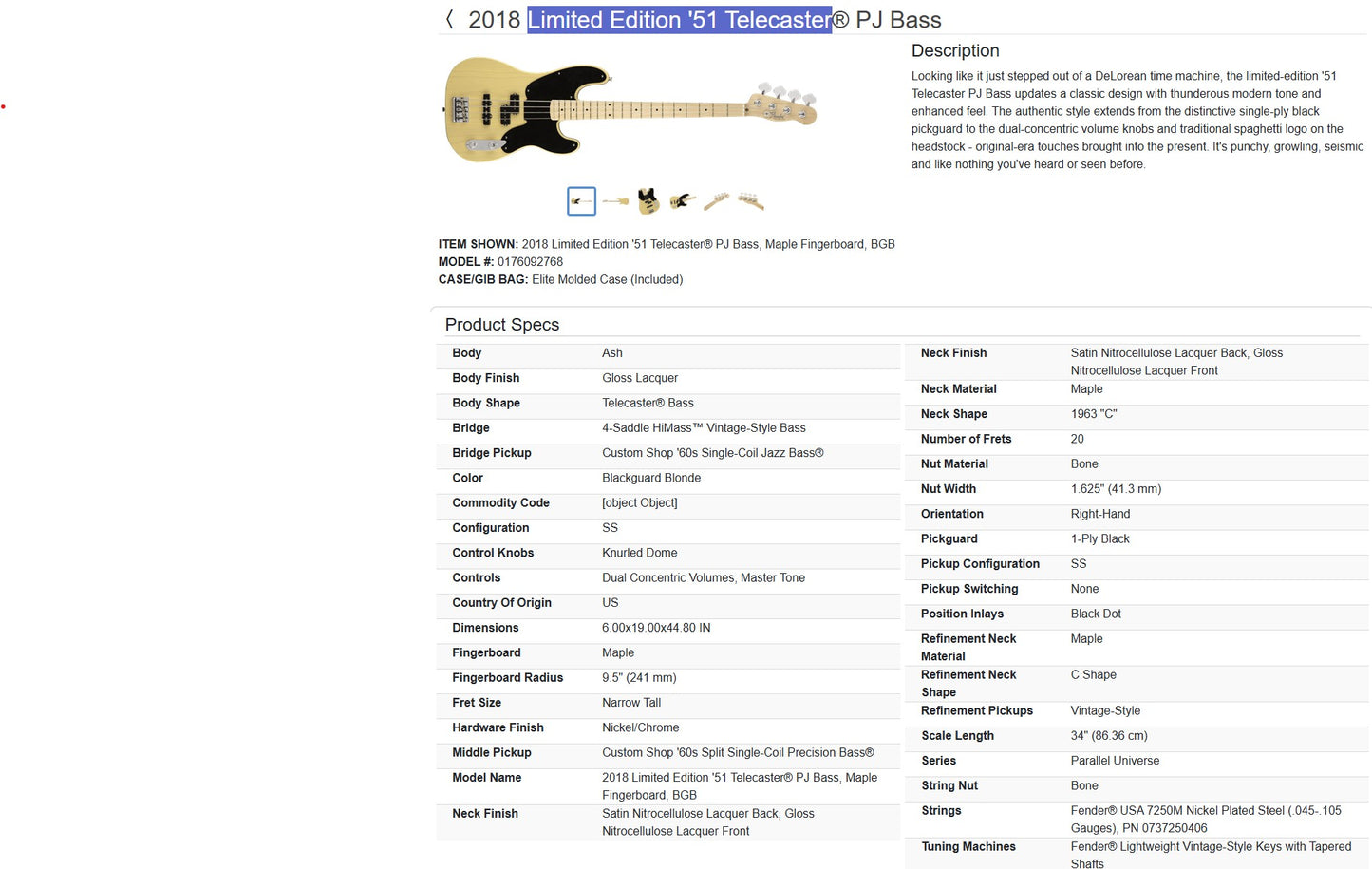Click the Strings specification value
Screen dimensions: 1372x869
[1205, 820]
